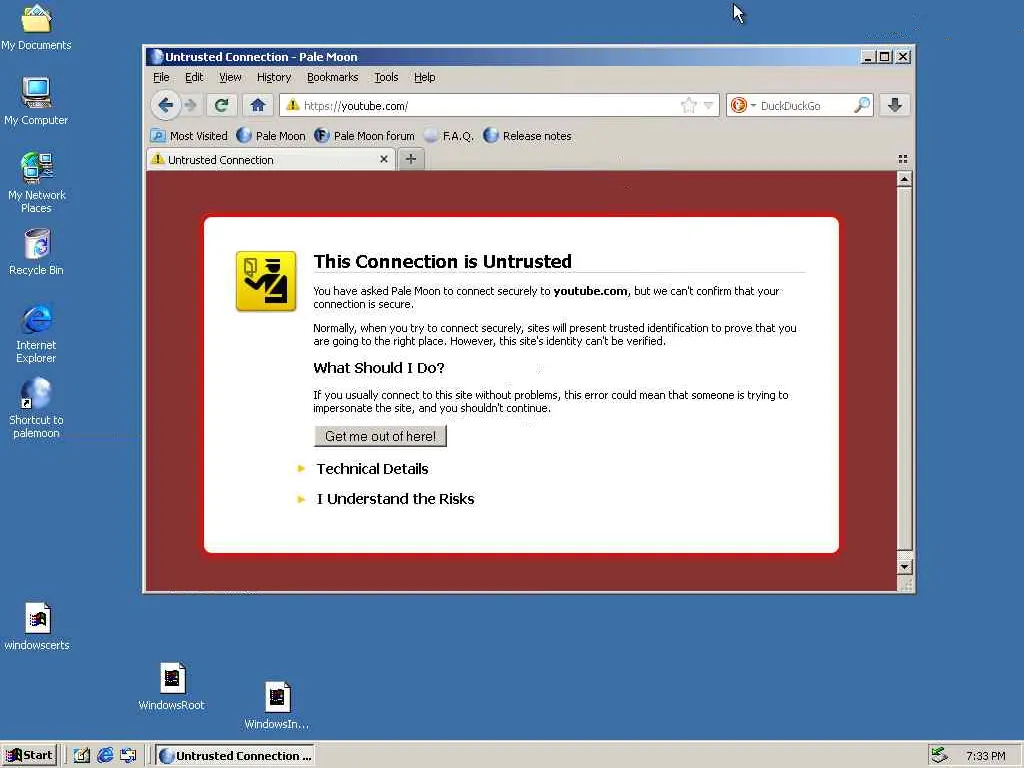Open the Pale Moon bookmark
This screenshot has height=768, width=1024.
(271, 136)
